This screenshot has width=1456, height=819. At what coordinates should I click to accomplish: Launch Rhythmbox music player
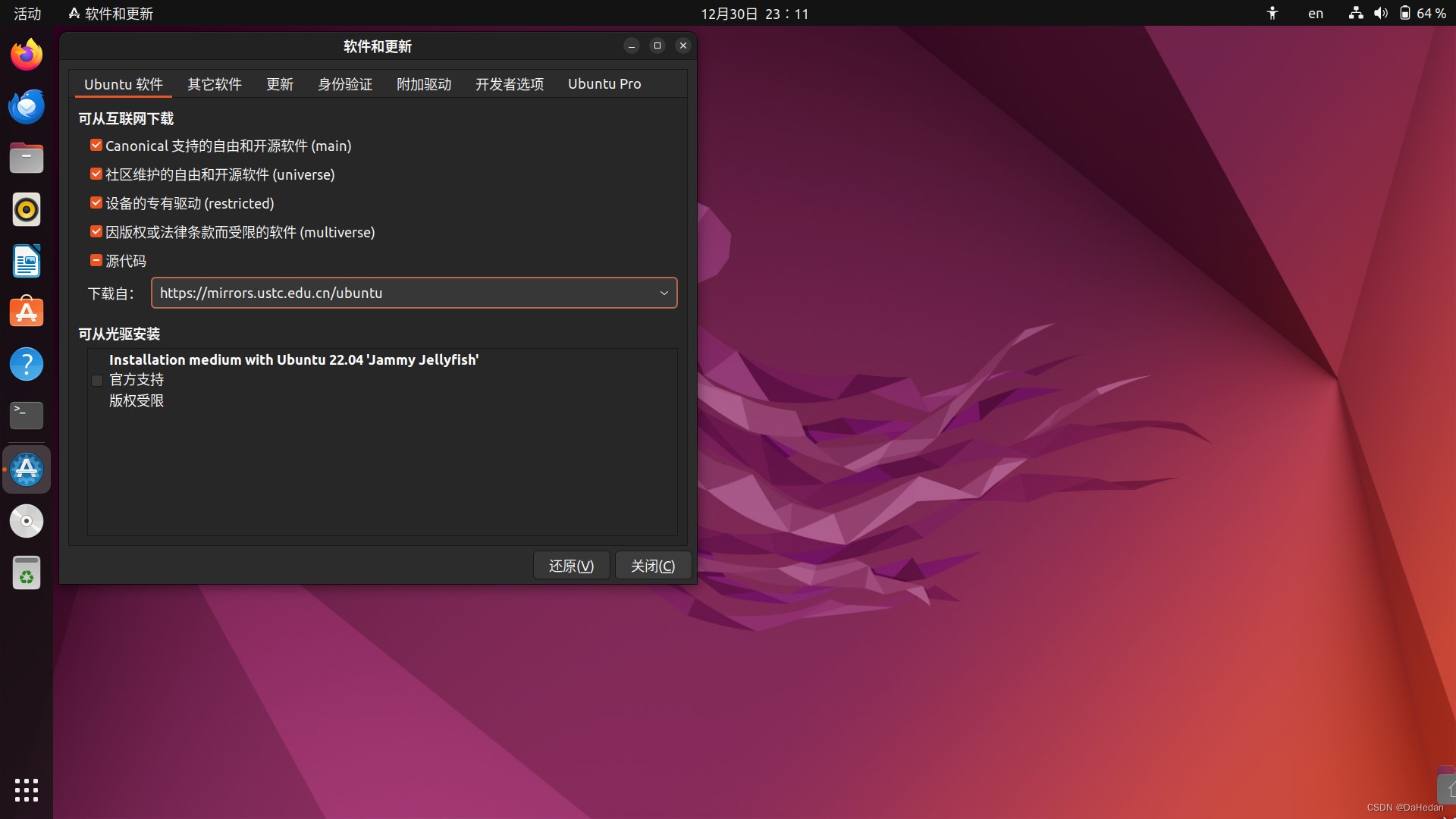tap(26, 209)
